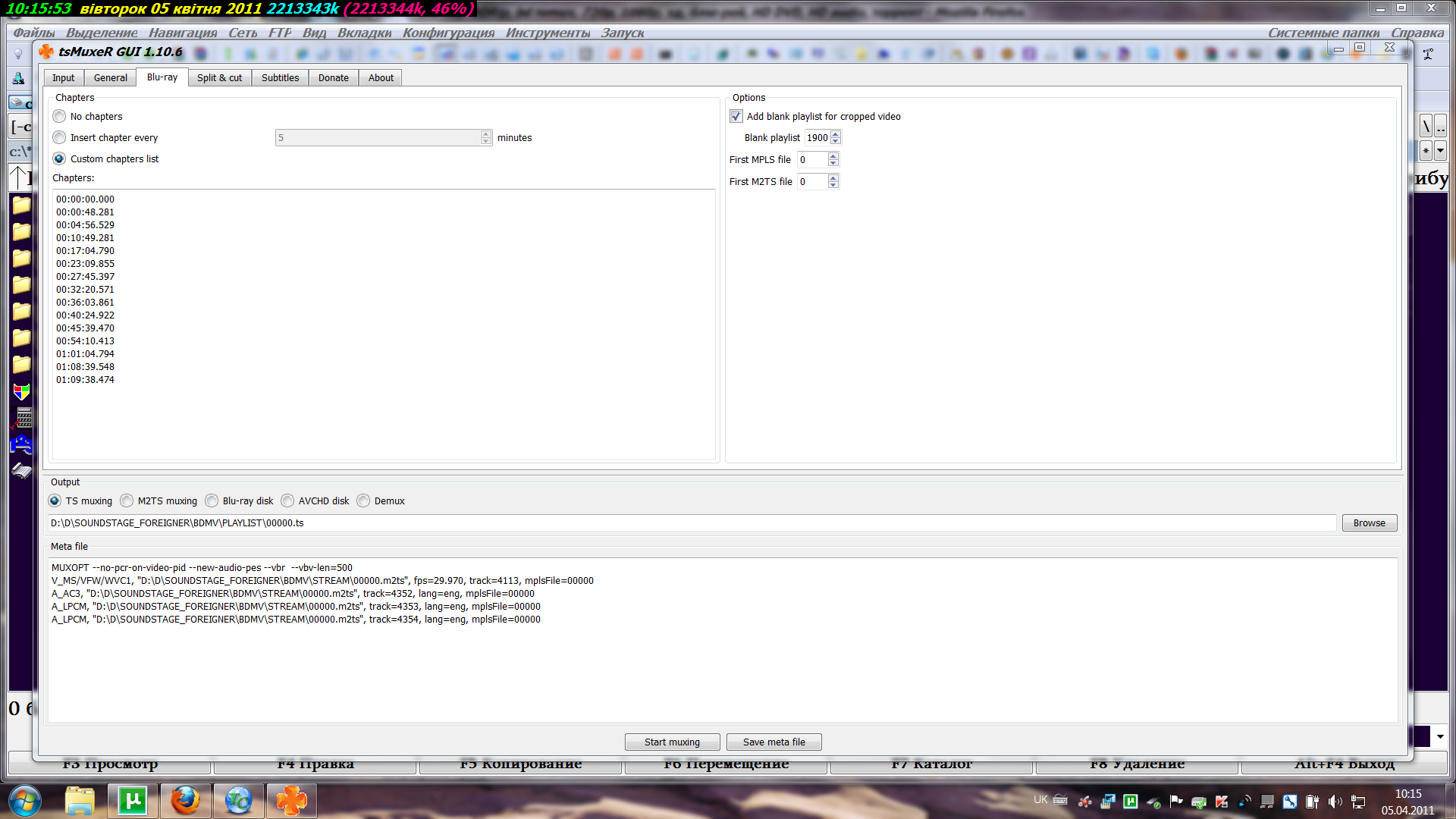The image size is (1456, 819).
Task: Click the Browse output path button
Action: [x=1369, y=523]
